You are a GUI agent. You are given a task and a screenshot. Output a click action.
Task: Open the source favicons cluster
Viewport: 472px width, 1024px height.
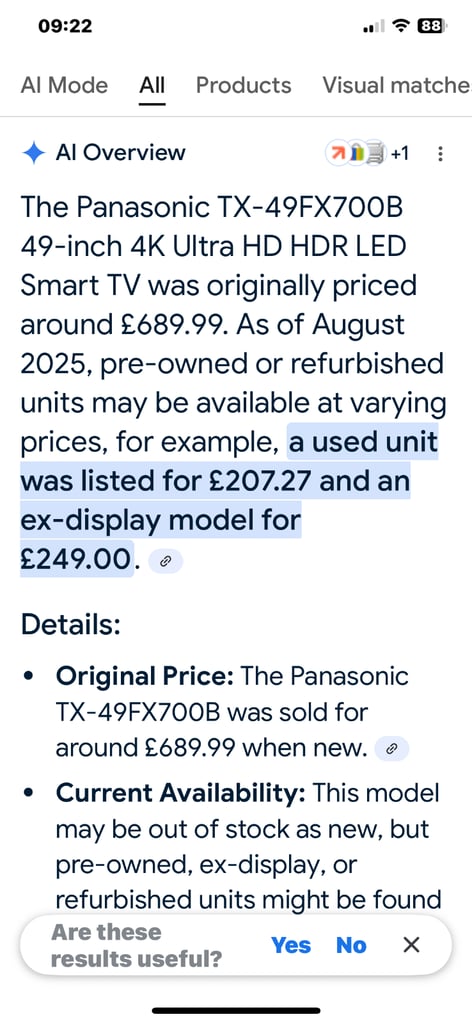(356, 153)
